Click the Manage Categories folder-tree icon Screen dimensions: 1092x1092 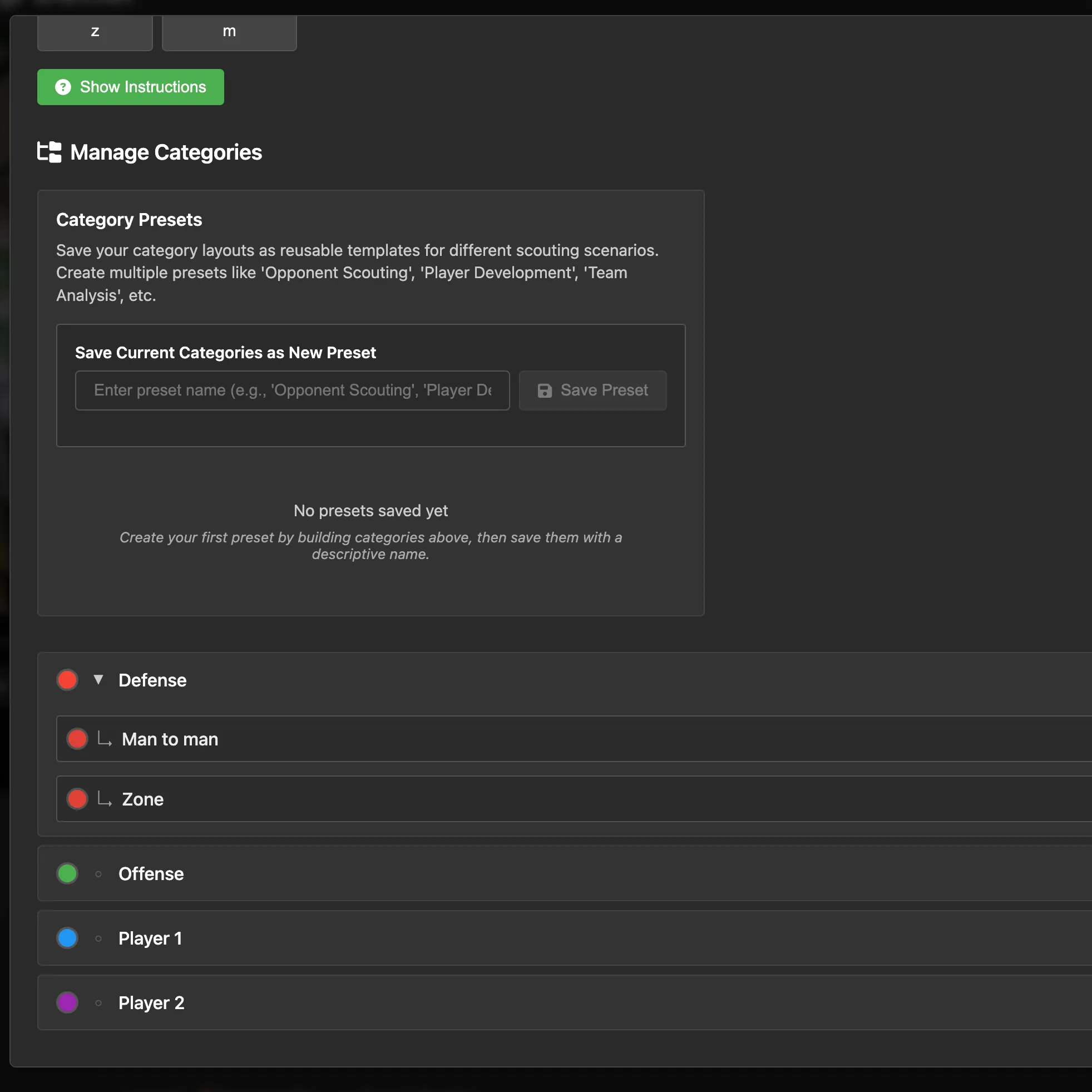point(49,152)
